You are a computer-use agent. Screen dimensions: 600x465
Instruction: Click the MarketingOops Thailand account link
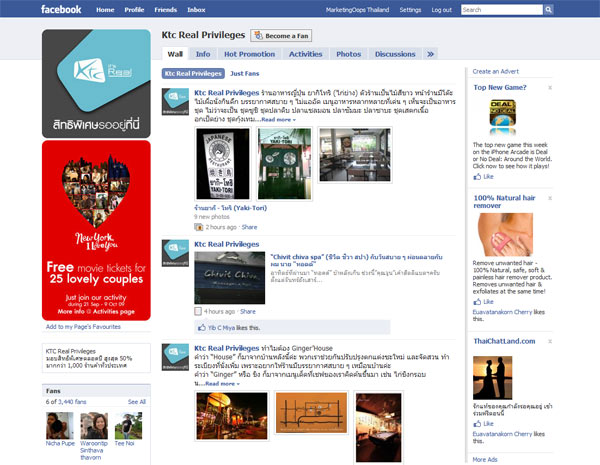click(357, 10)
